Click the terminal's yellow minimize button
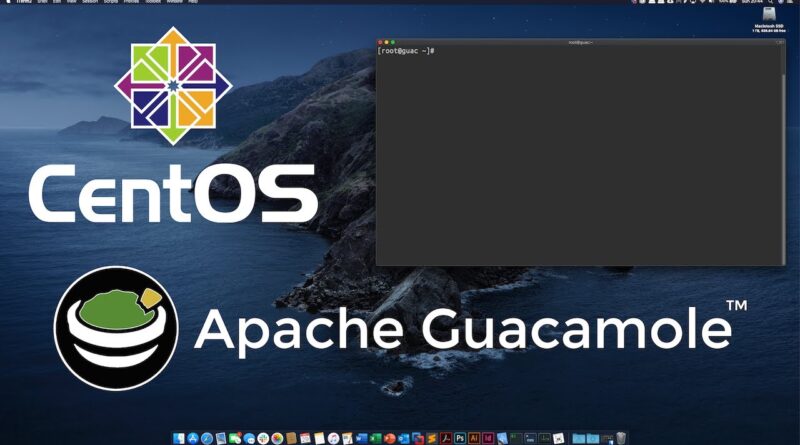This screenshot has width=800, height=445. coord(387,42)
